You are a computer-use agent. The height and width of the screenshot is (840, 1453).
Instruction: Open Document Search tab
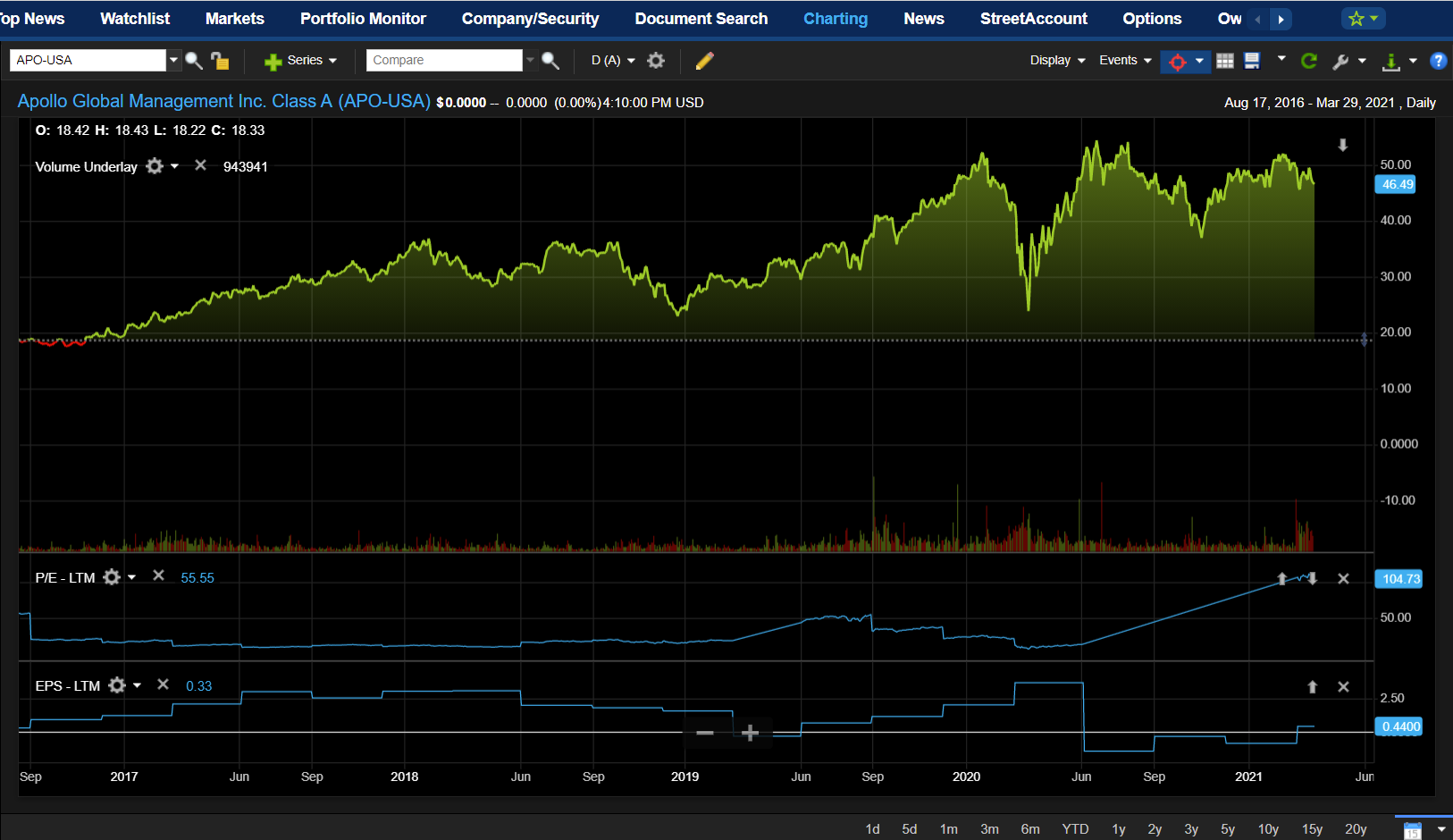click(701, 19)
